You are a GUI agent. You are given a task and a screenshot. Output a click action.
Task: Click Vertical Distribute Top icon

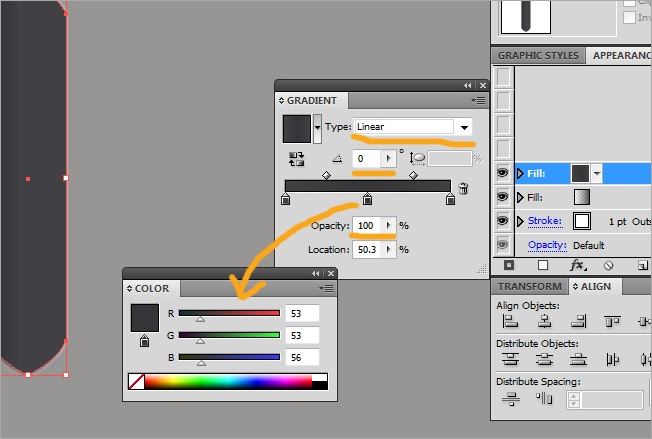point(510,359)
